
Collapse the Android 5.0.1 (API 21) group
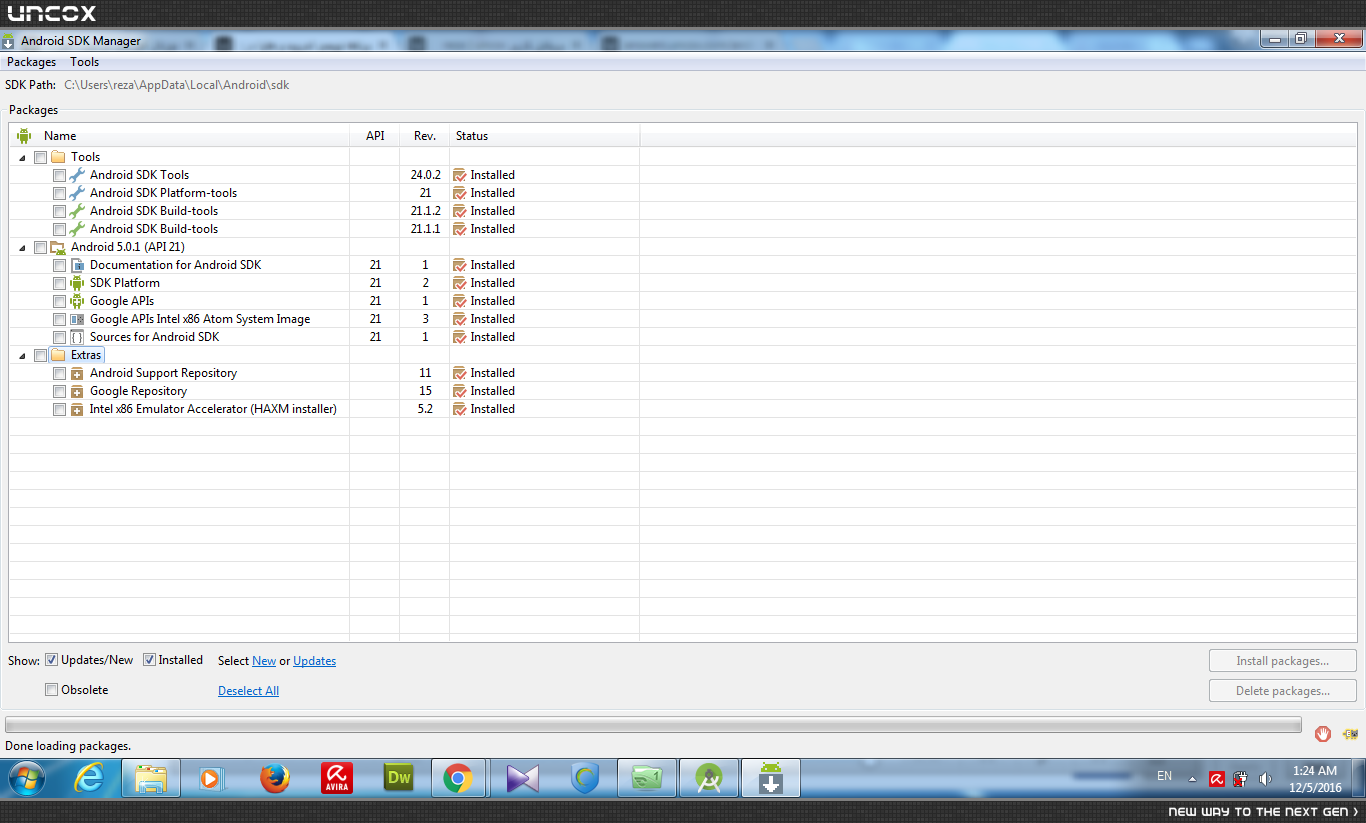[x=23, y=248]
